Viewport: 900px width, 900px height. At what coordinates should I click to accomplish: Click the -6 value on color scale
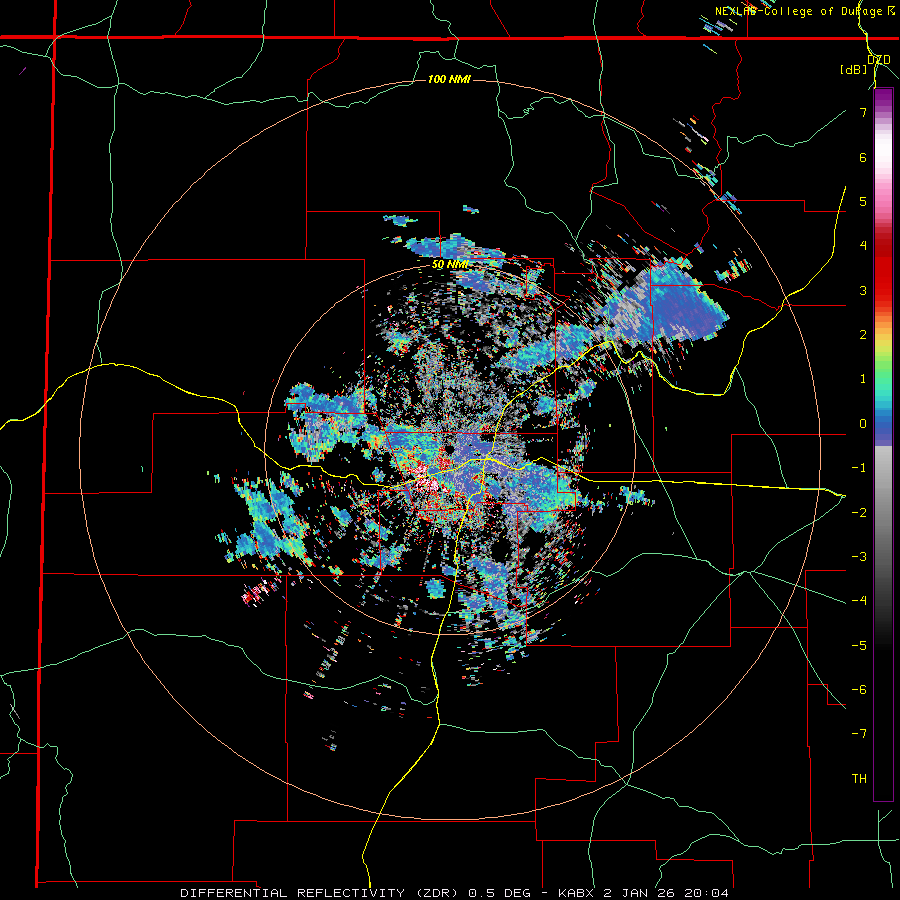[859, 690]
